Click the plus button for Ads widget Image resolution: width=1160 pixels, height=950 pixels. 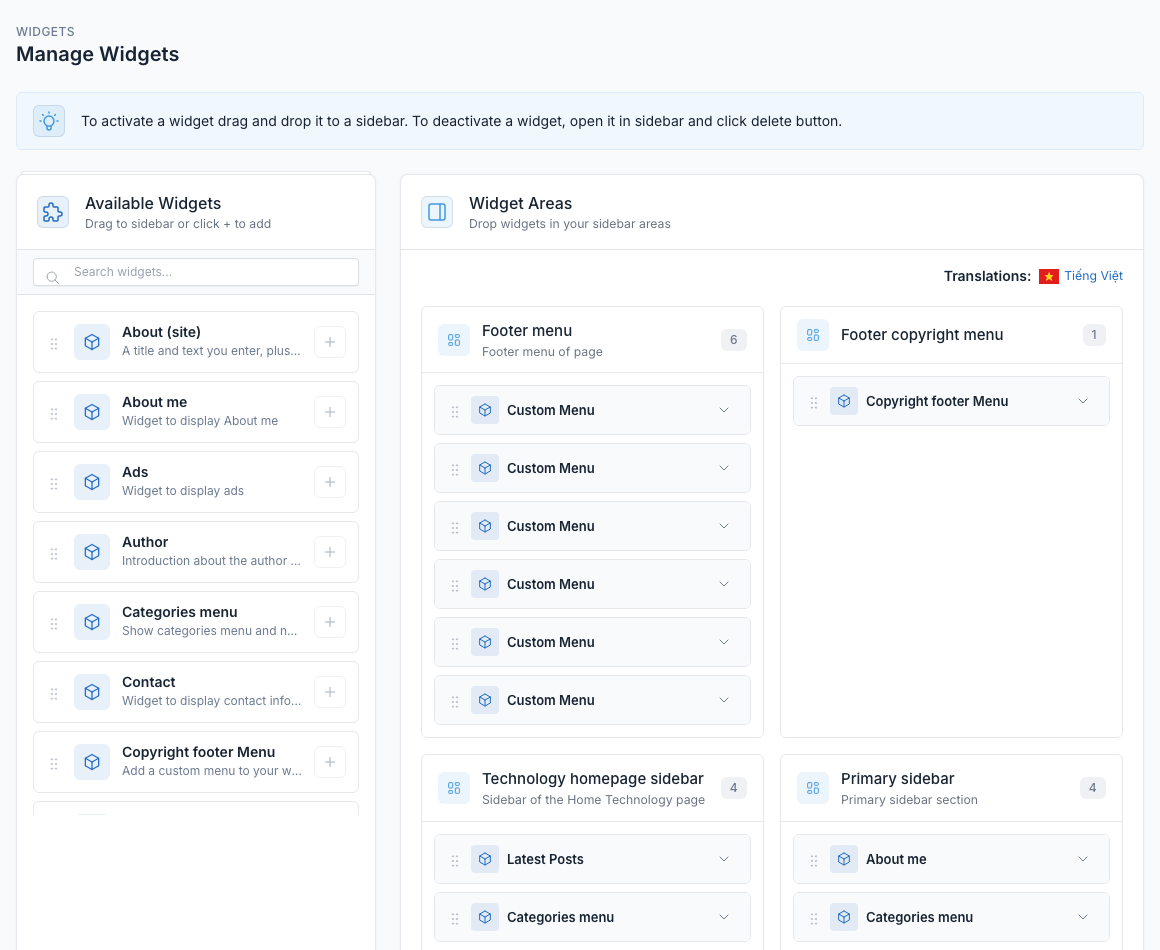pyautogui.click(x=330, y=482)
